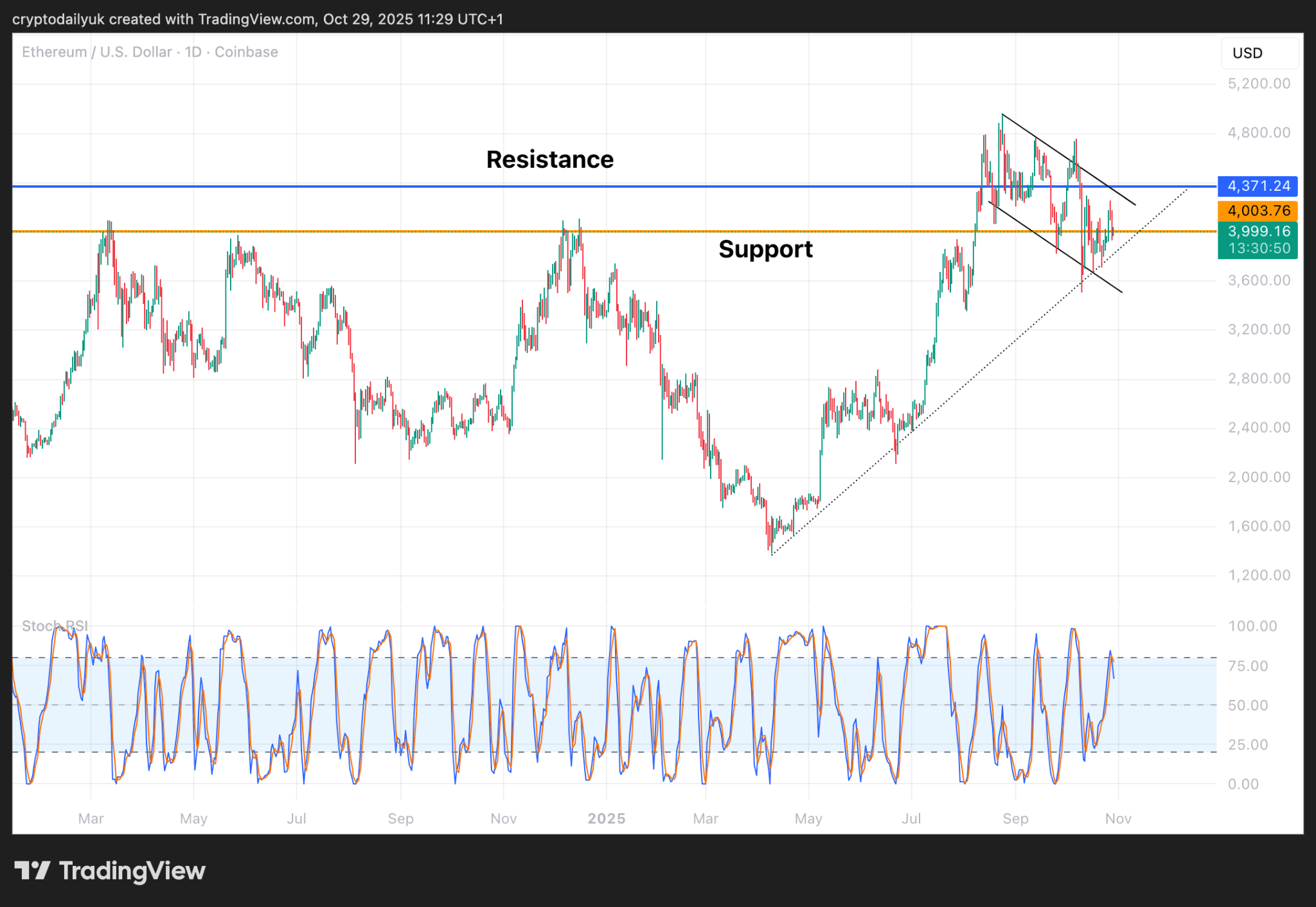Click the TradingView wordmark text
Image resolution: width=1316 pixels, height=907 pixels.
coord(132,870)
